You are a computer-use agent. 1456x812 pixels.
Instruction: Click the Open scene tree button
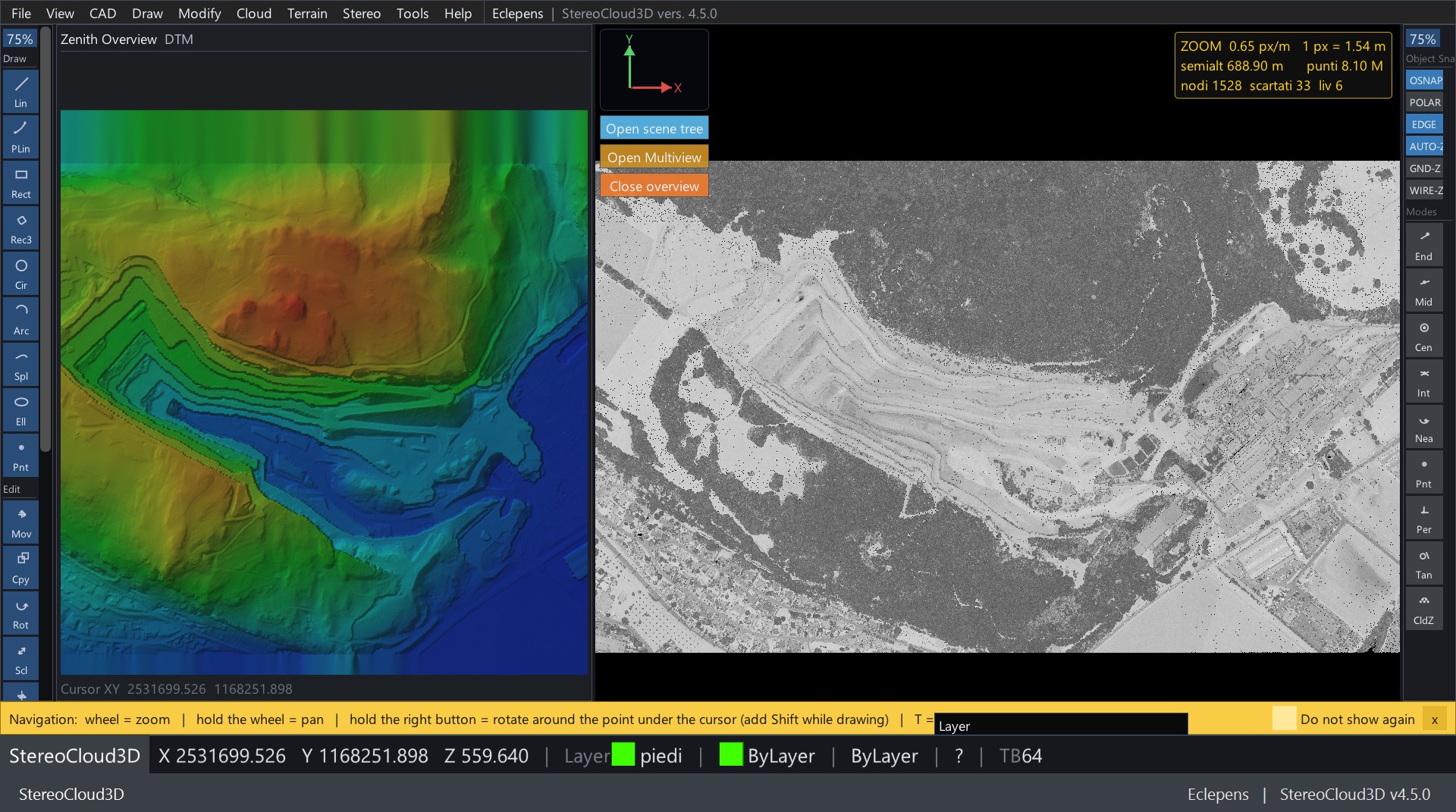[x=654, y=128]
